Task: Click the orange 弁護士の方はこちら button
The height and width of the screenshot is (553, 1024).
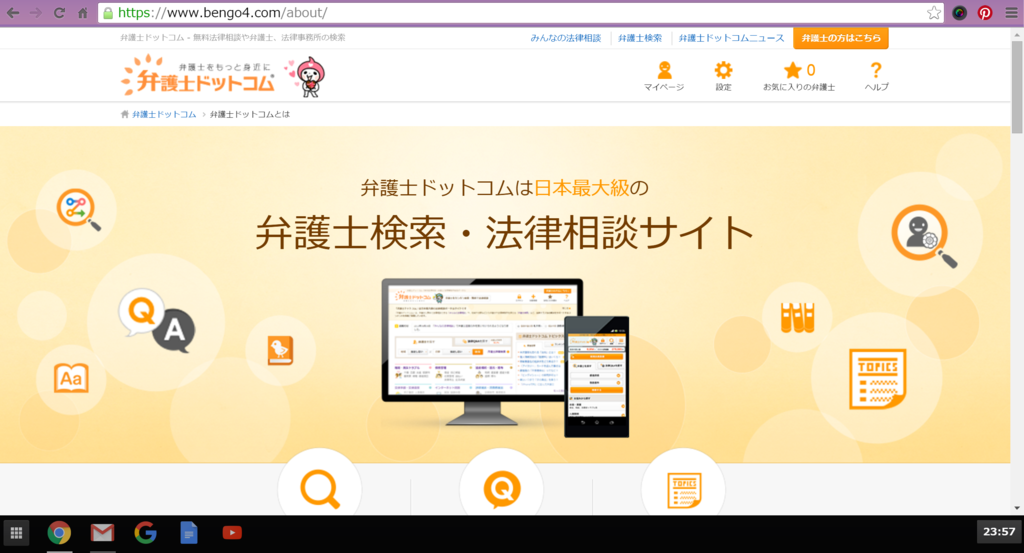Action: pyautogui.click(x=840, y=38)
